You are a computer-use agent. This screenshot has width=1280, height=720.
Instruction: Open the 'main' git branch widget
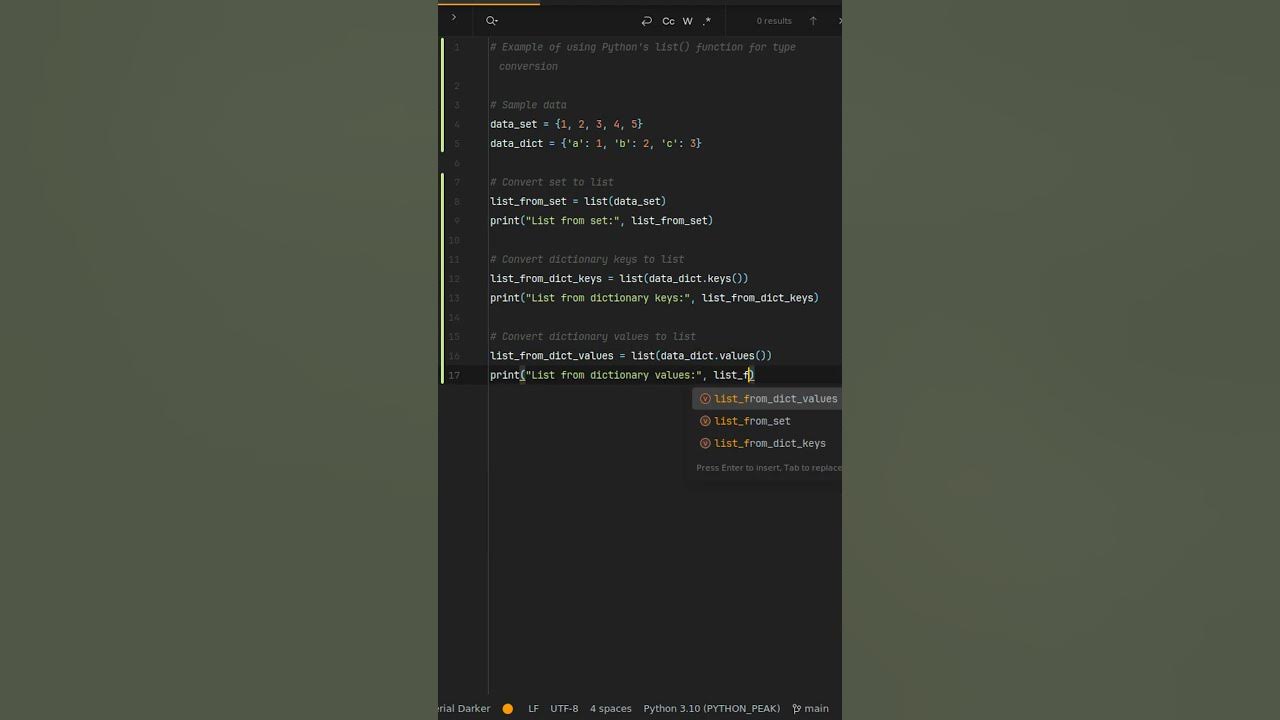pos(810,708)
